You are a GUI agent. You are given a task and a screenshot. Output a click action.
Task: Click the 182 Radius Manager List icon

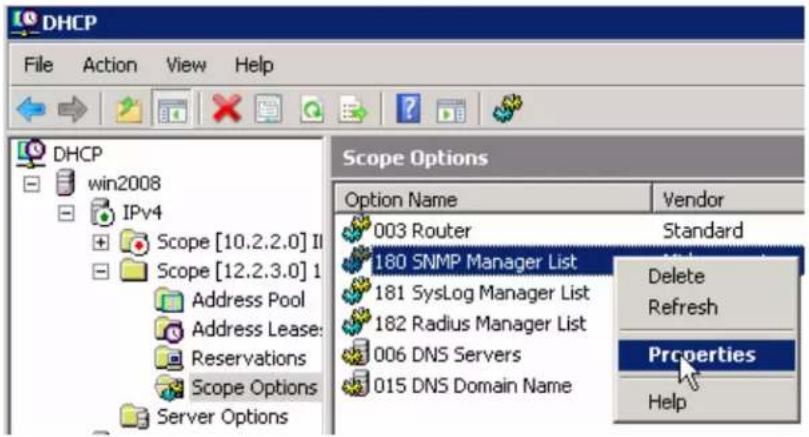point(357,322)
